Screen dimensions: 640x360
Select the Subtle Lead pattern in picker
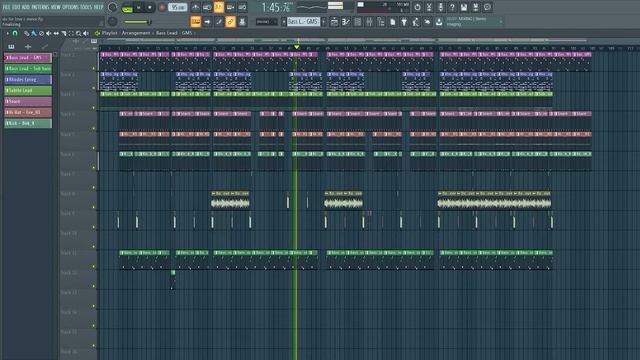click(x=28, y=90)
